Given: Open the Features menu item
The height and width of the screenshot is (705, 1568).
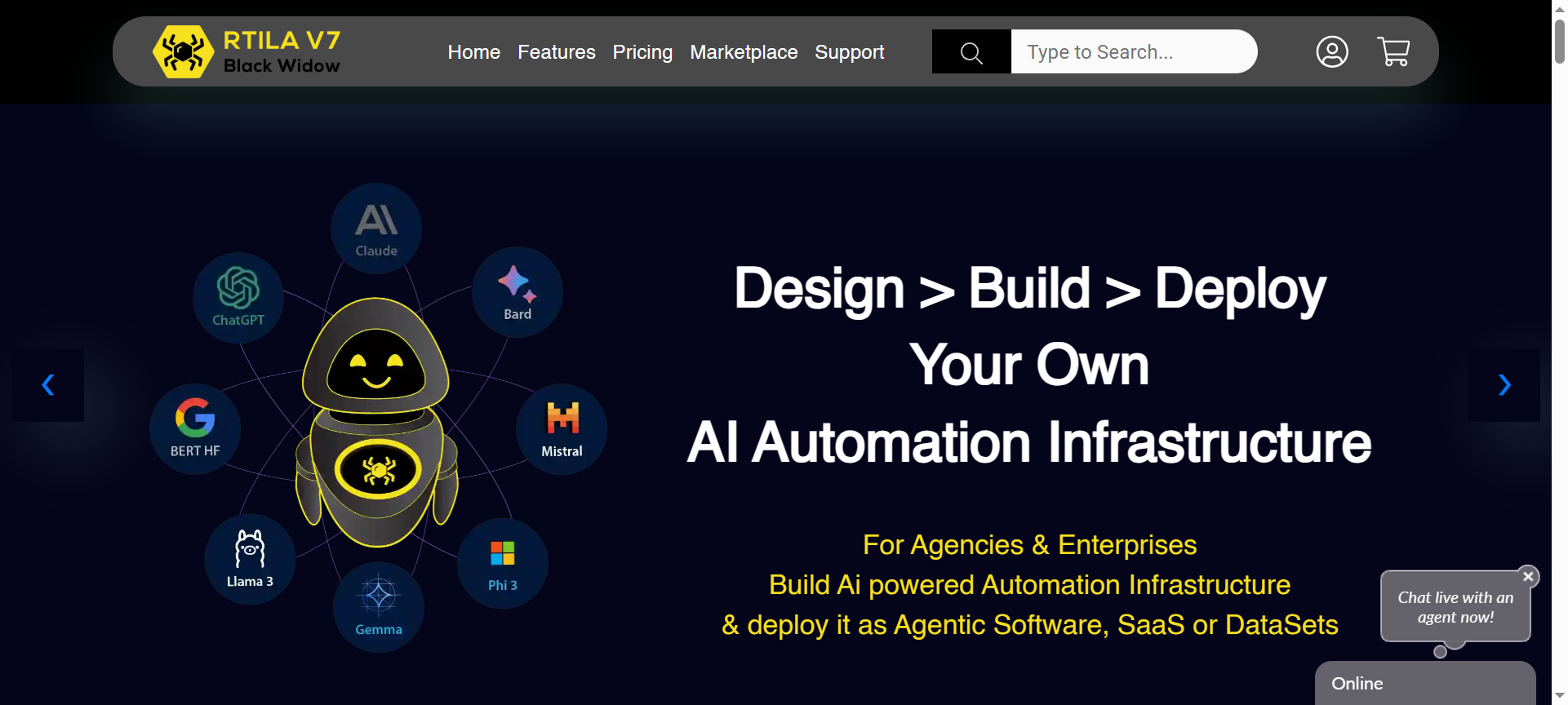Looking at the screenshot, I should click(x=556, y=52).
